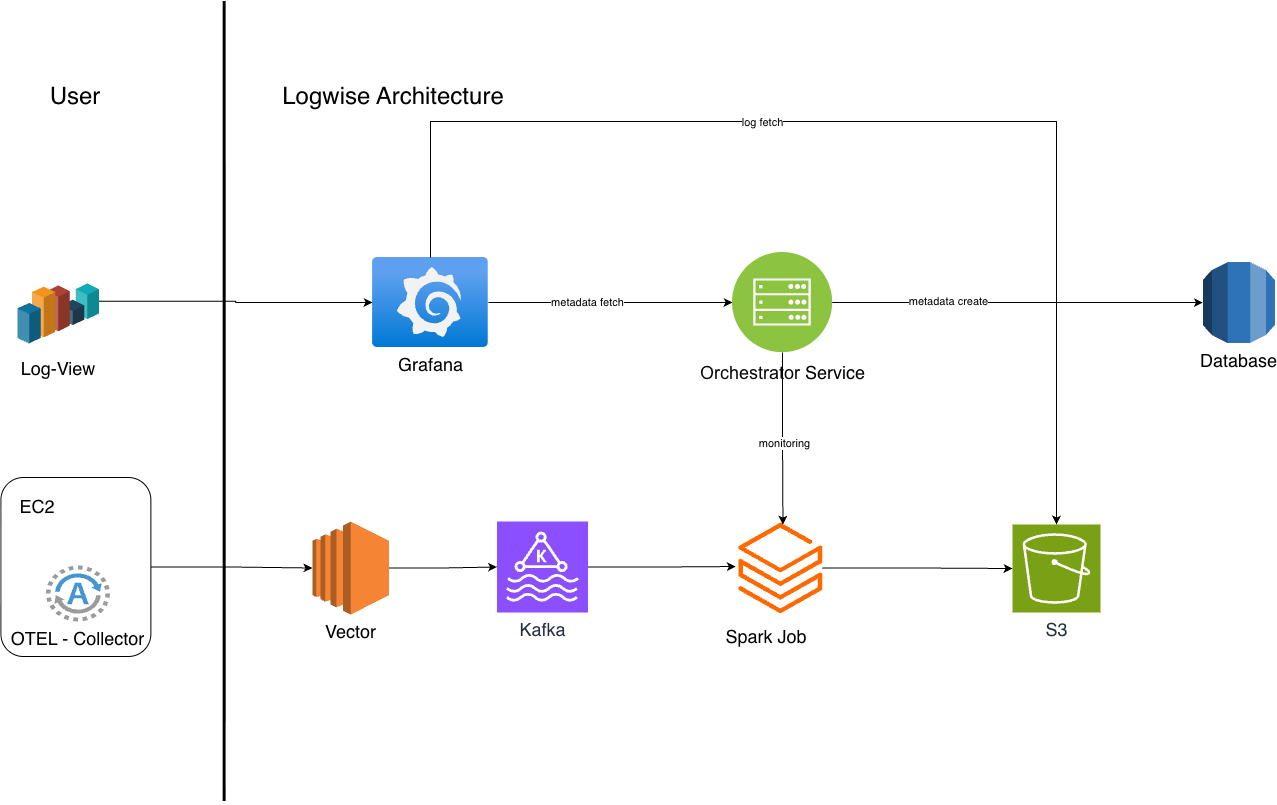
Task: Click the metadata create label
Action: 947,300
